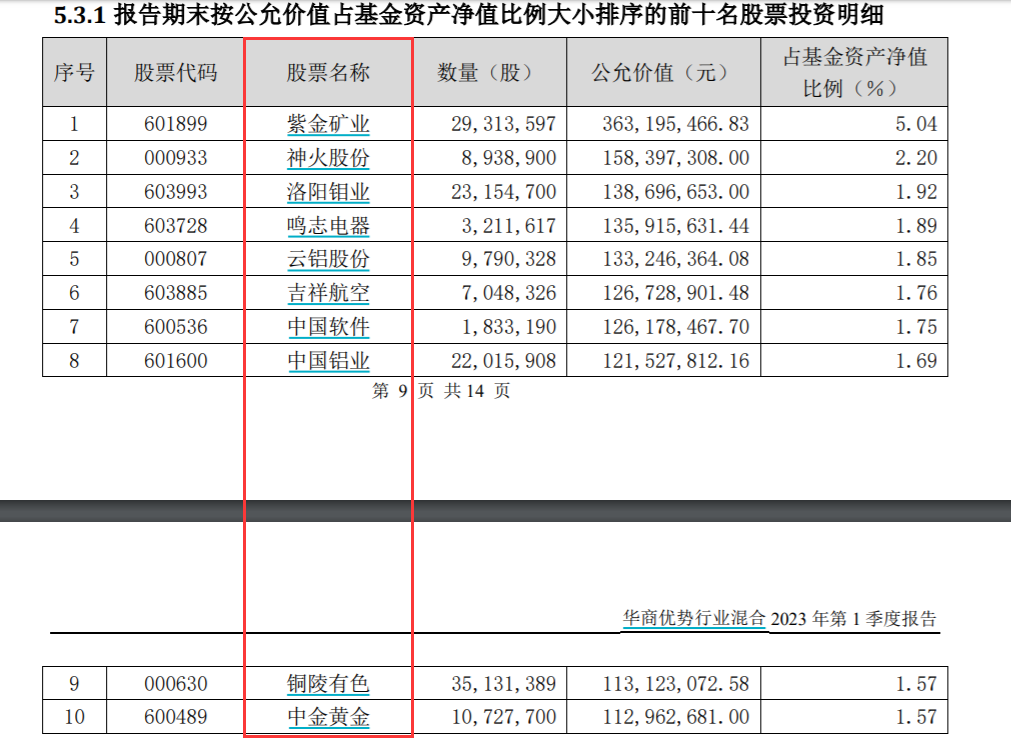Click the 数量（股） column header
Viewport: 1011px width, 746px height.
click(x=490, y=72)
